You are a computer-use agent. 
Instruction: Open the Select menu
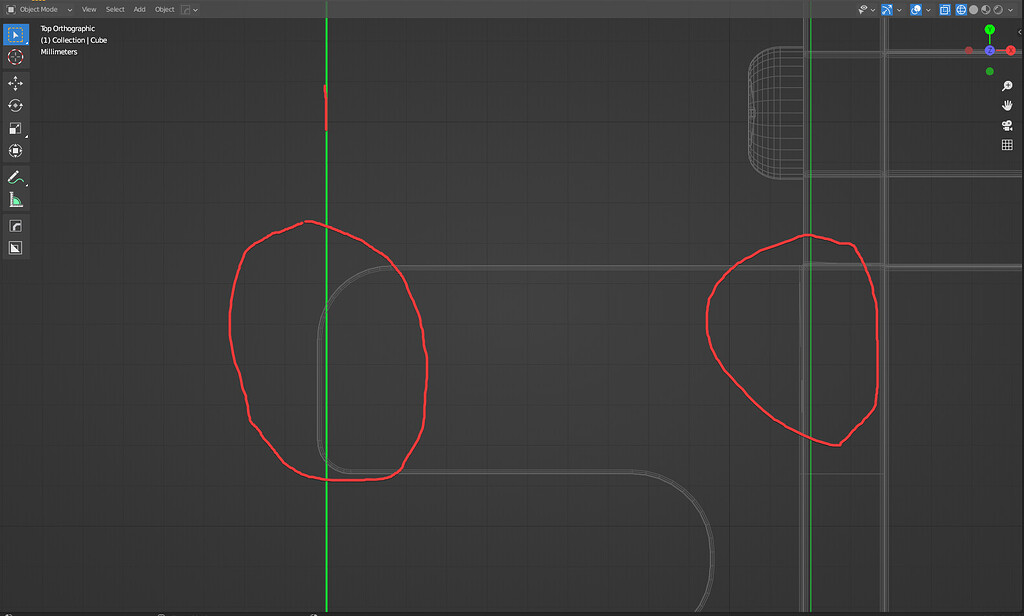115,10
